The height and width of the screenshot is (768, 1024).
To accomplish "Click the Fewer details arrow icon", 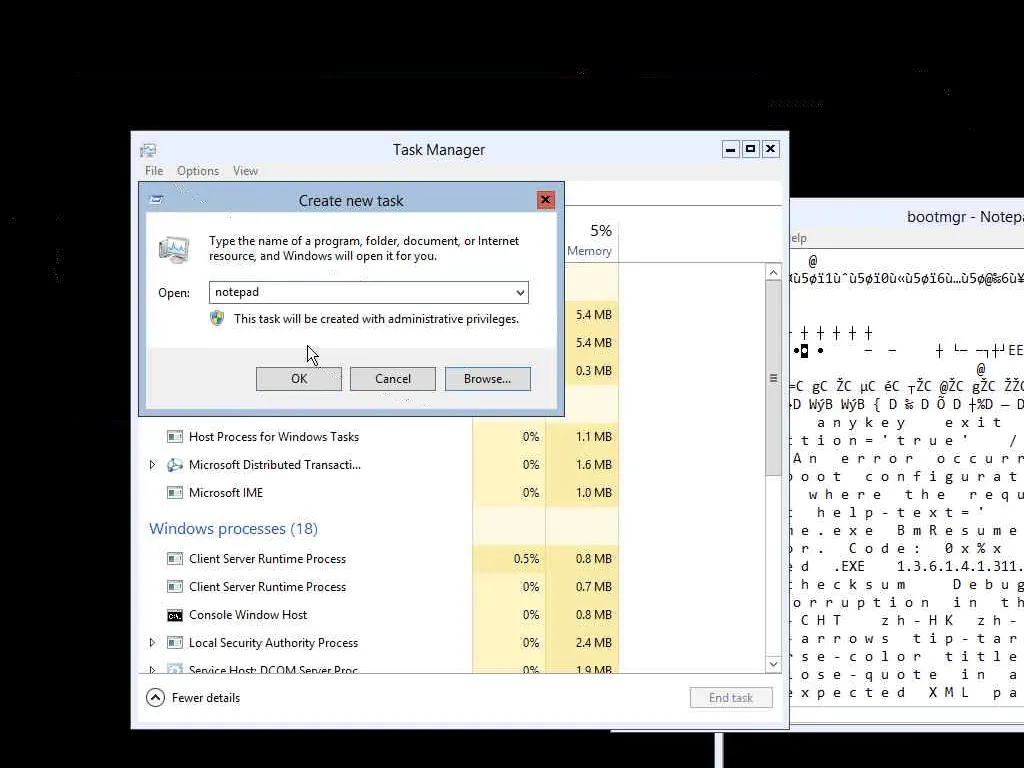I will click(155, 698).
